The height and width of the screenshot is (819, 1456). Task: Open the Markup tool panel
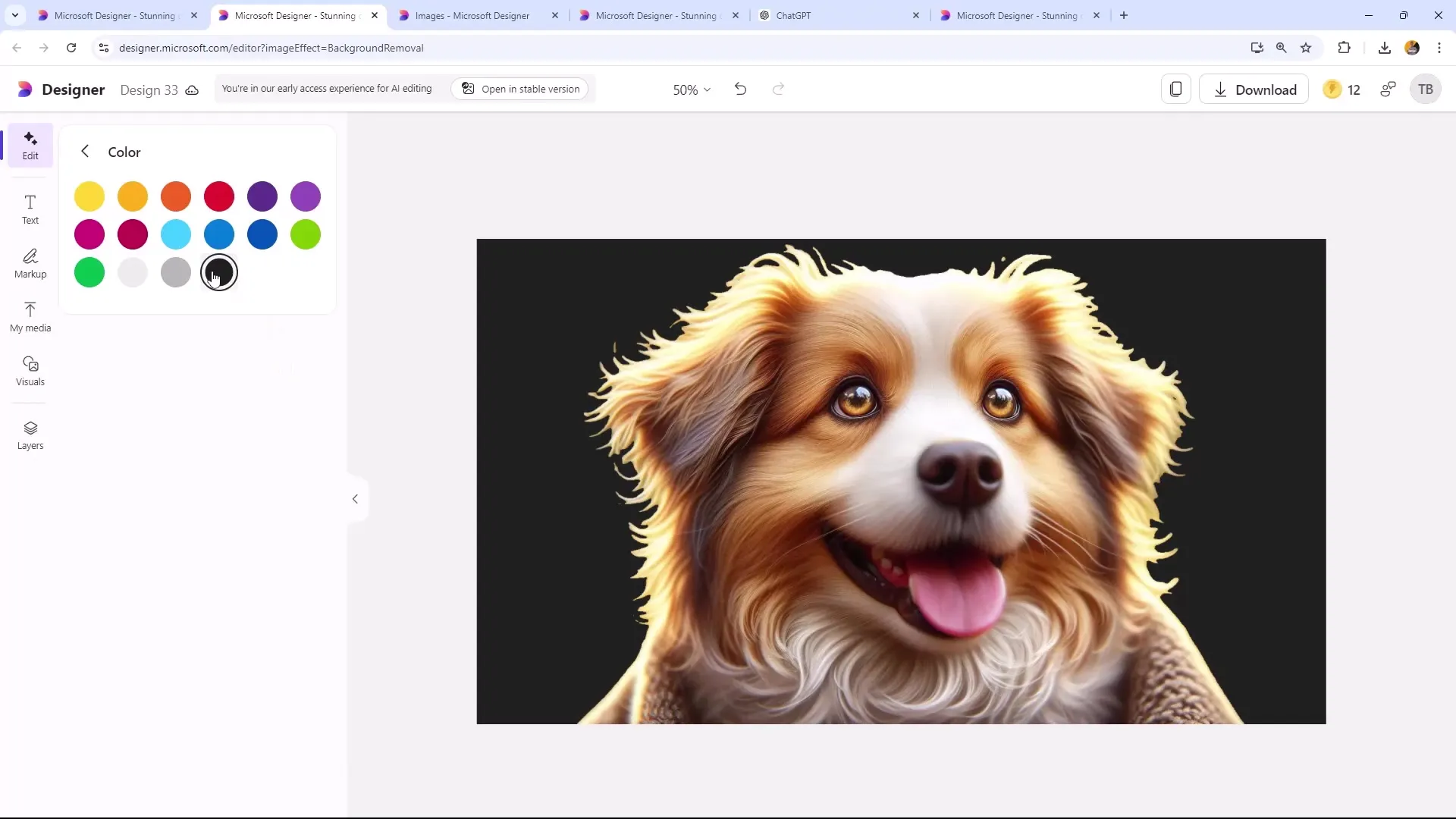[x=30, y=262]
